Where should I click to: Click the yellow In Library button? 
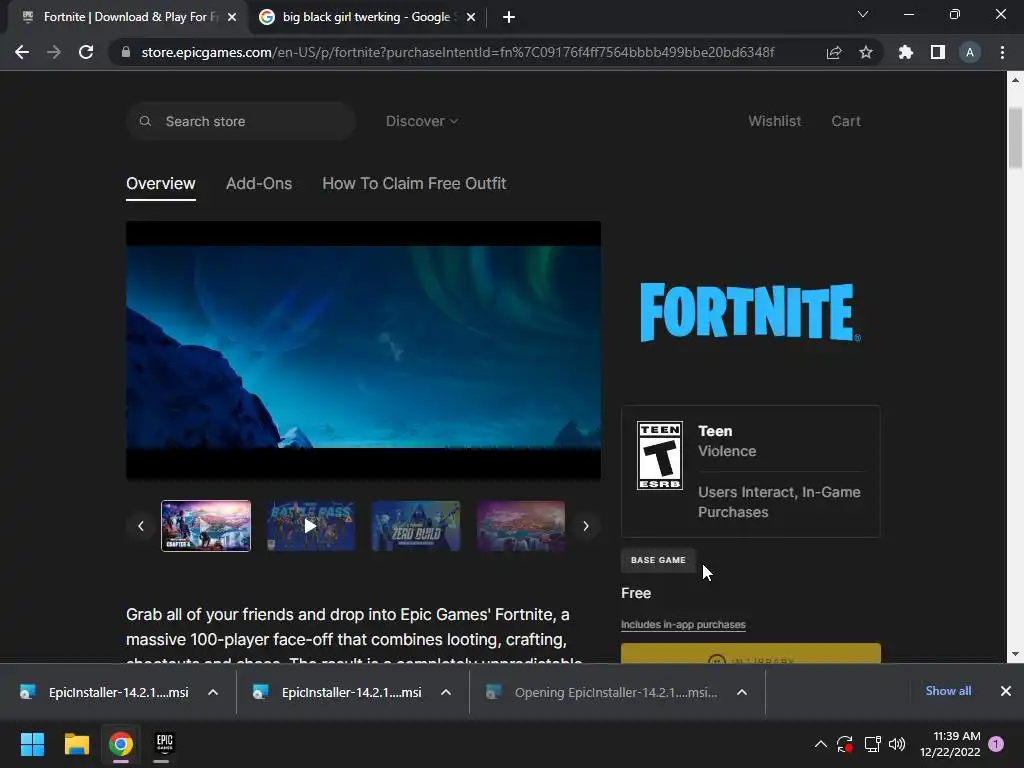coord(750,654)
